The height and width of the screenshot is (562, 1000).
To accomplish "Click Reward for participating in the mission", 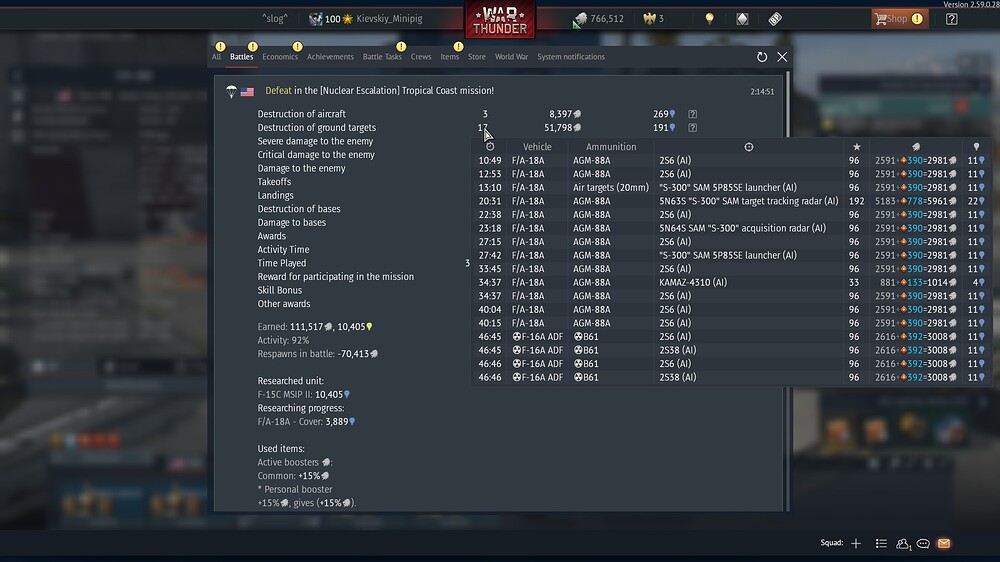I will 335,277.
